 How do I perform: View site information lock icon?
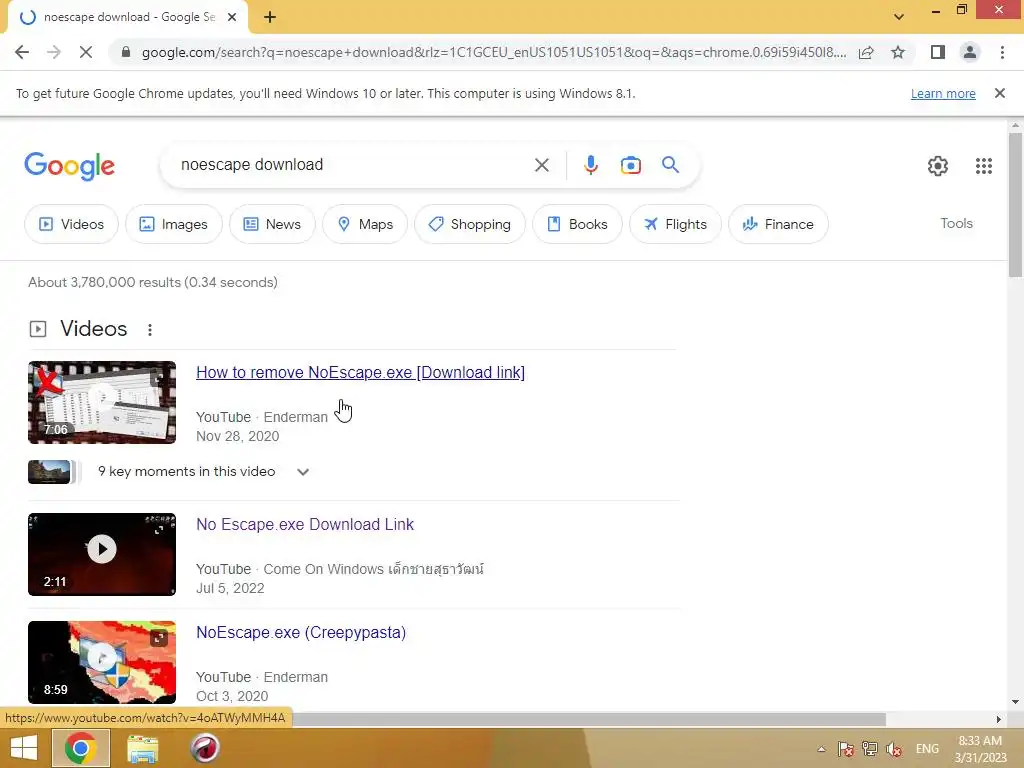click(x=126, y=52)
